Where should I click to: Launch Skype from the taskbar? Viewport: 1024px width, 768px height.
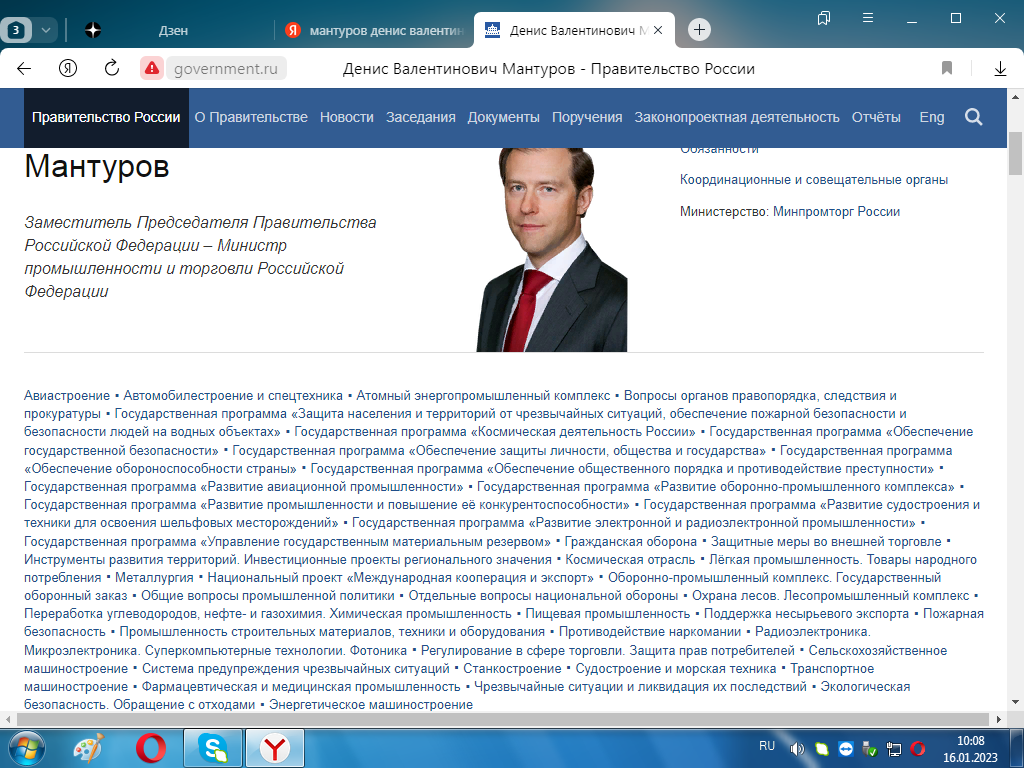tap(212, 748)
